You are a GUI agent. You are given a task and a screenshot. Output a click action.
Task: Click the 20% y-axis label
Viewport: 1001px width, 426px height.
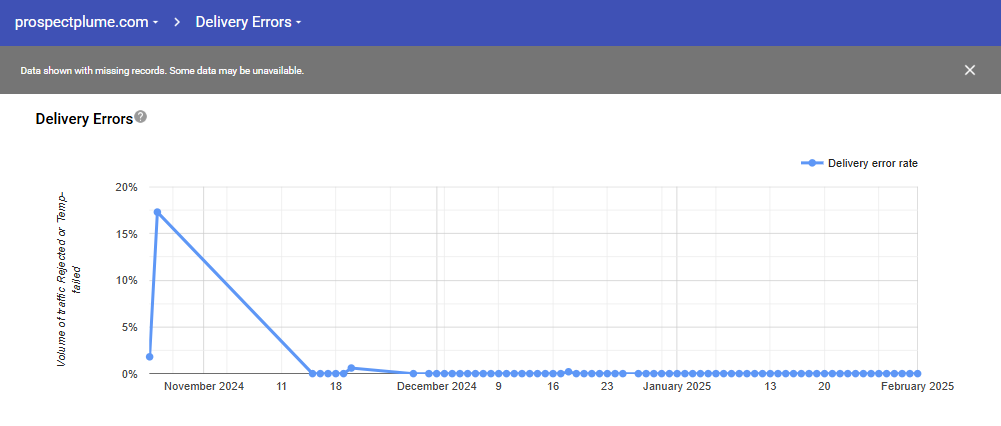tap(126, 187)
